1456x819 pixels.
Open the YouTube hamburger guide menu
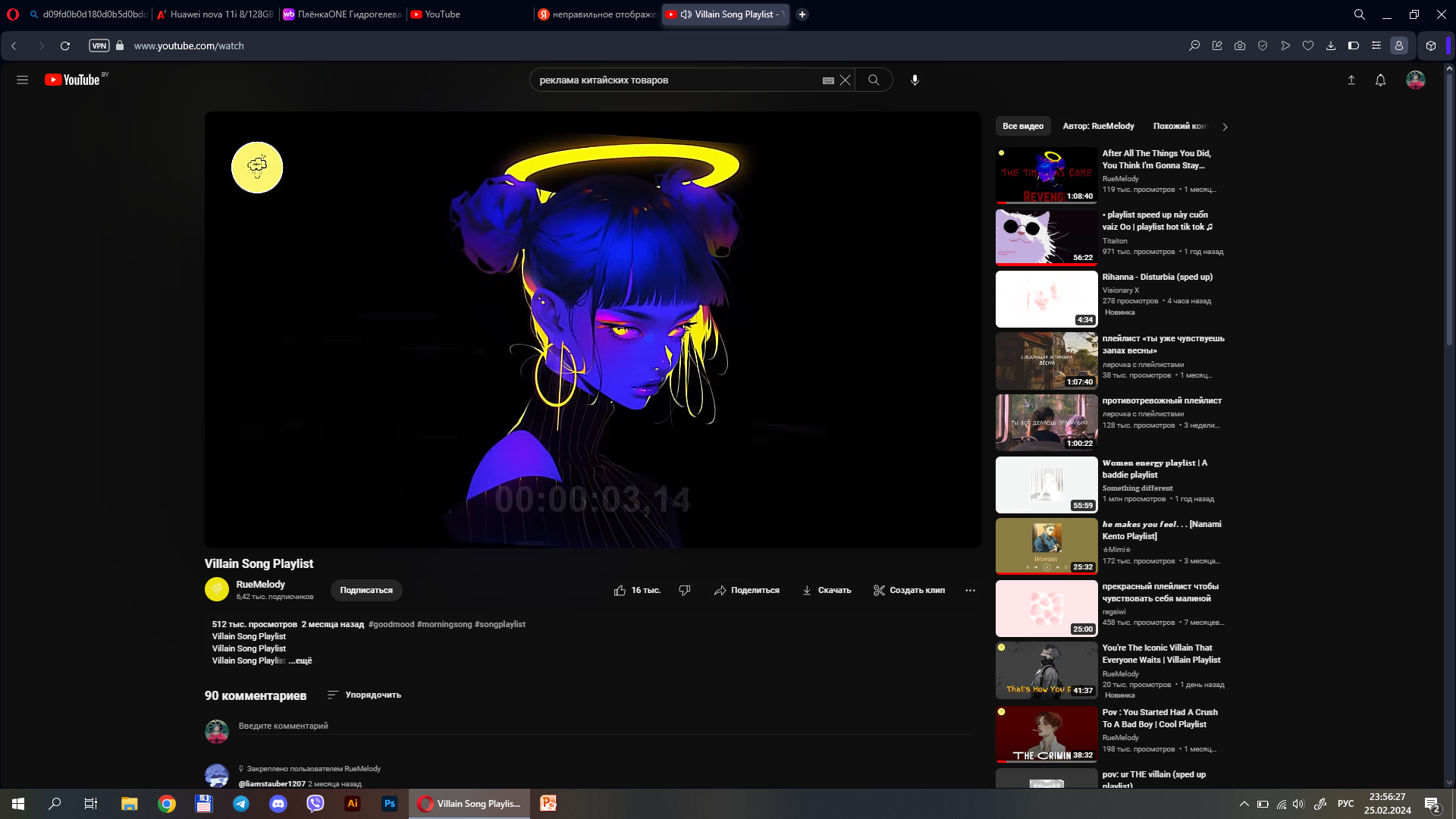pos(22,80)
